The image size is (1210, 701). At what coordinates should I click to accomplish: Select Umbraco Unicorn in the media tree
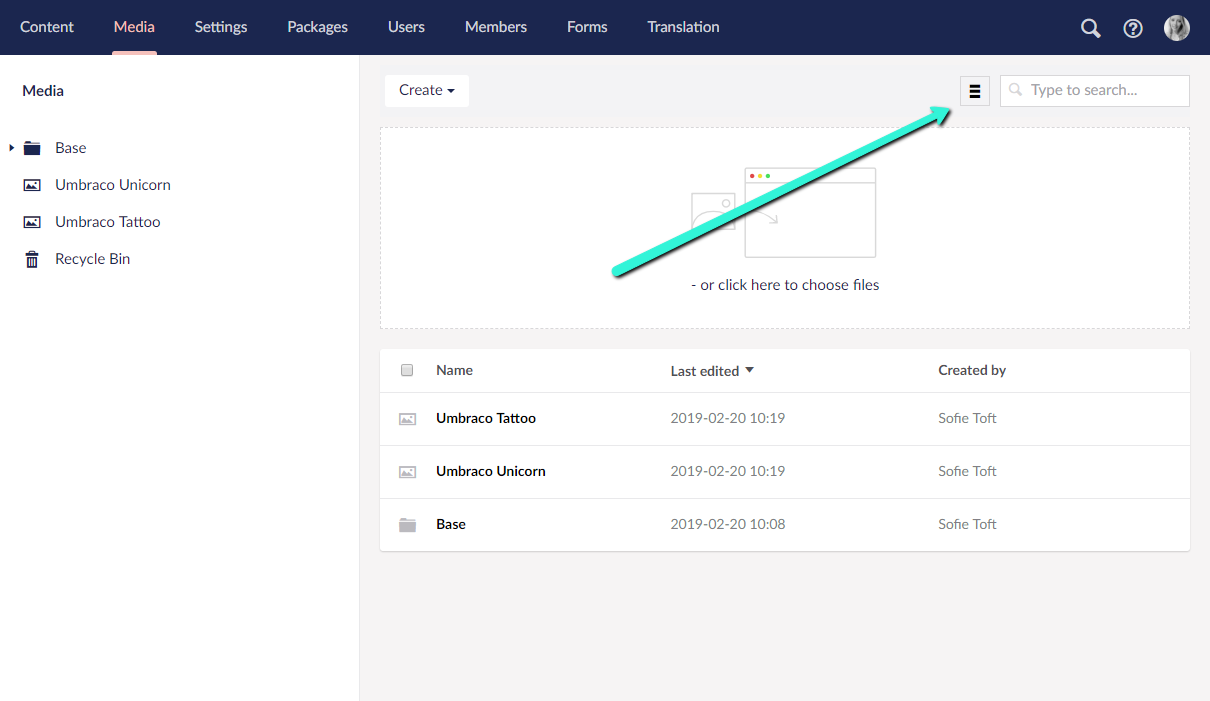113,185
